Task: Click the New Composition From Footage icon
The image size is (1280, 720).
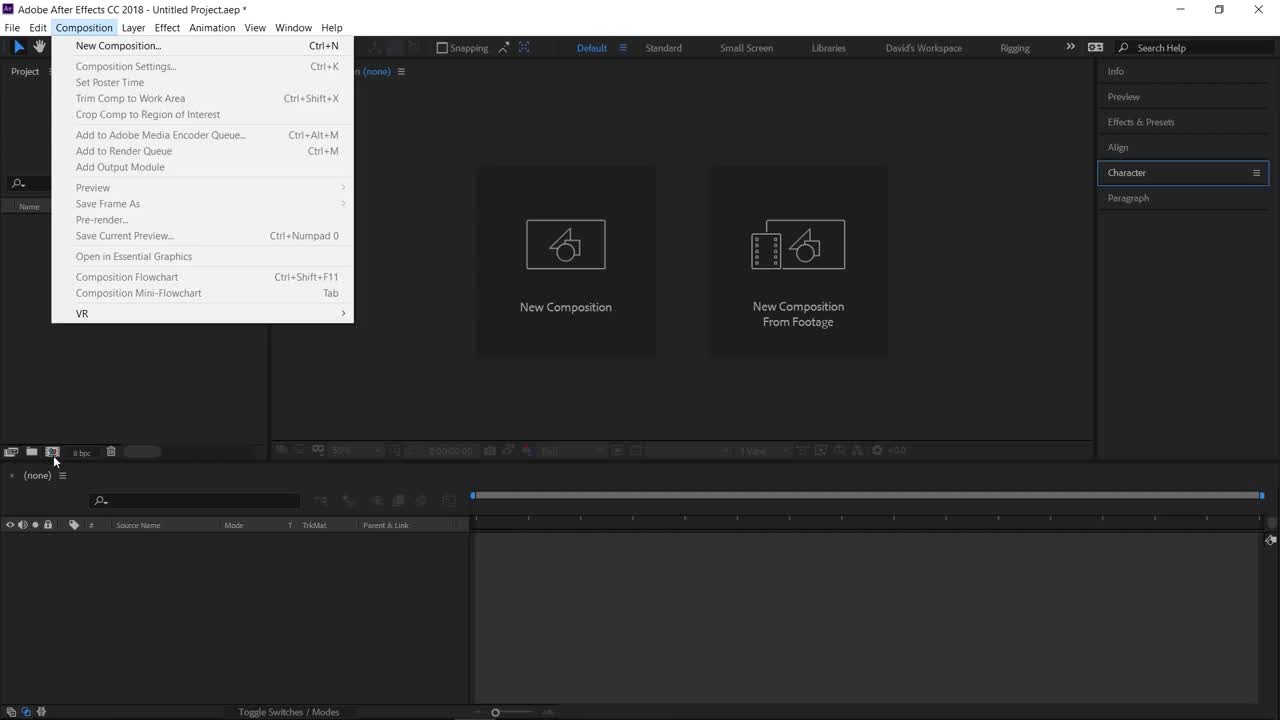Action: coord(798,244)
